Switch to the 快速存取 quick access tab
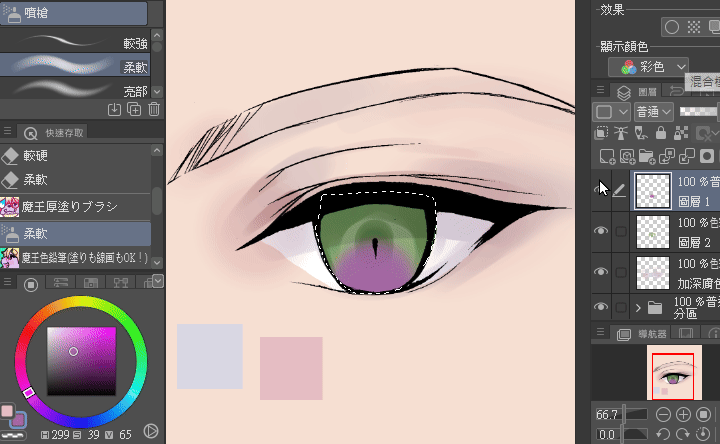Viewport: 720px width, 444px height. point(53,133)
